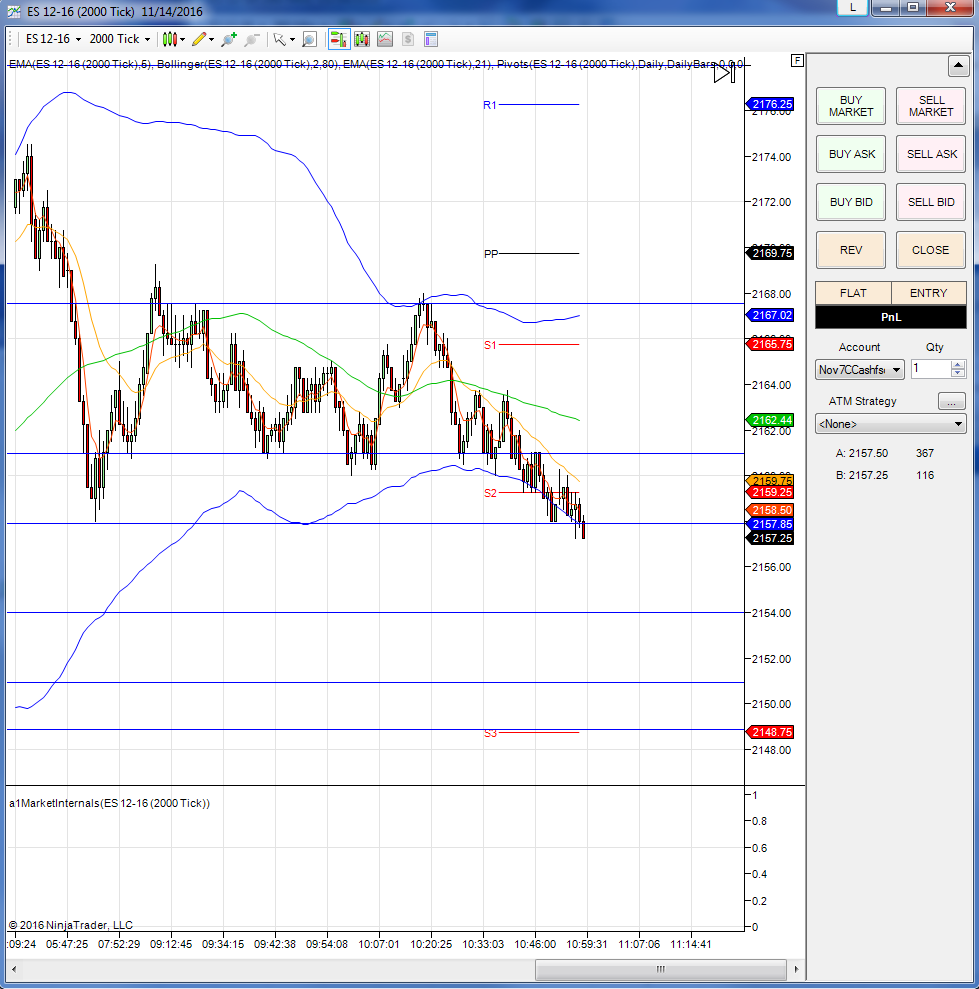The height and width of the screenshot is (989, 979).
Task: Click the SELL MARKET button
Action: pyautogui.click(x=930, y=106)
